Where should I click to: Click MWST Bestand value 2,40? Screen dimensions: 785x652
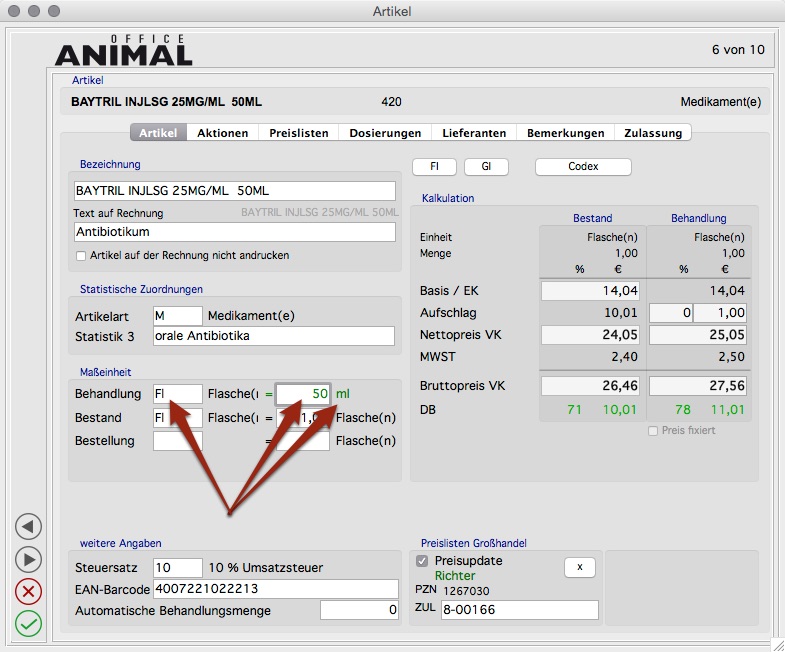(624, 357)
